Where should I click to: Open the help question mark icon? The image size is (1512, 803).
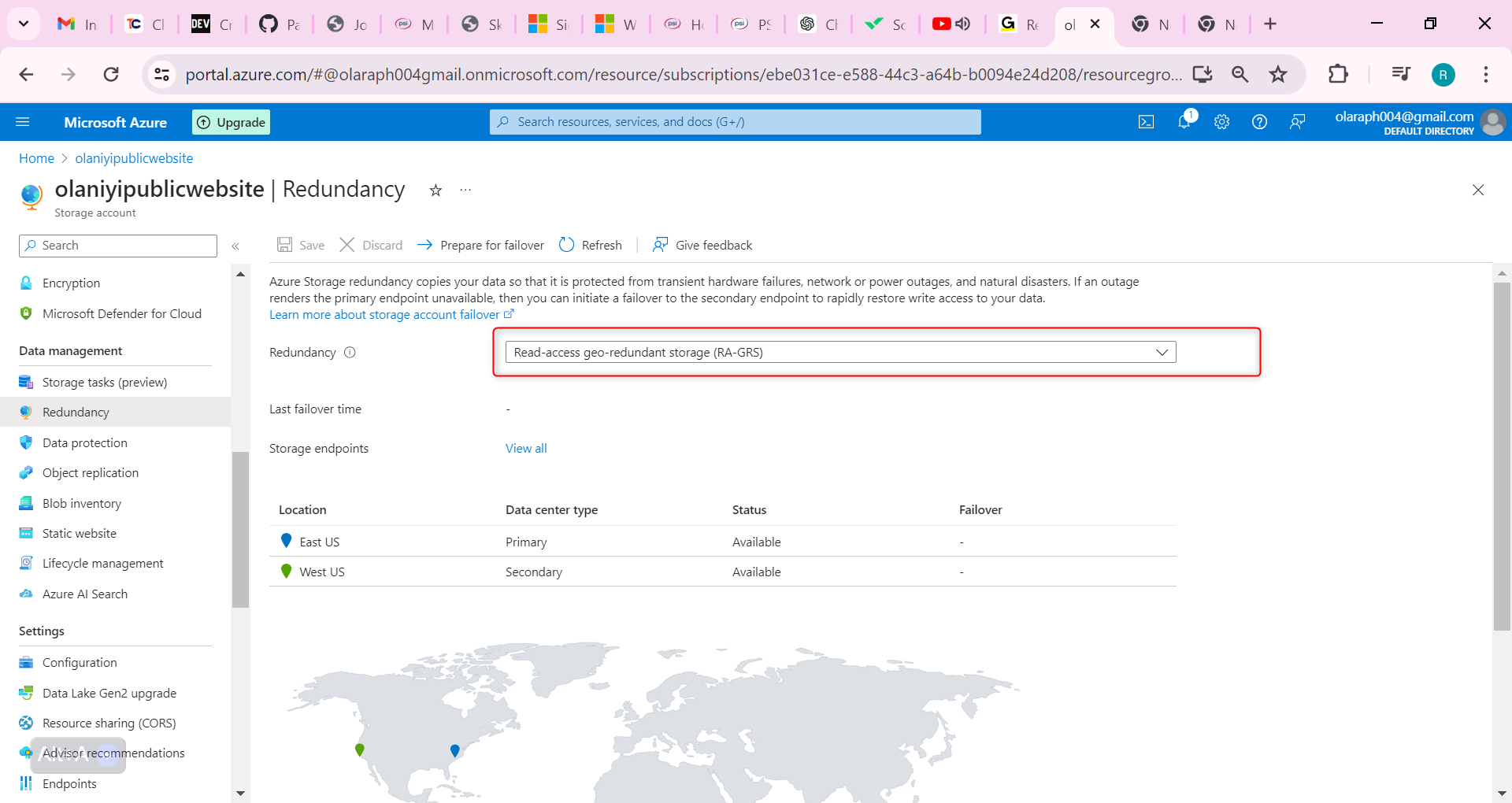click(x=1259, y=122)
